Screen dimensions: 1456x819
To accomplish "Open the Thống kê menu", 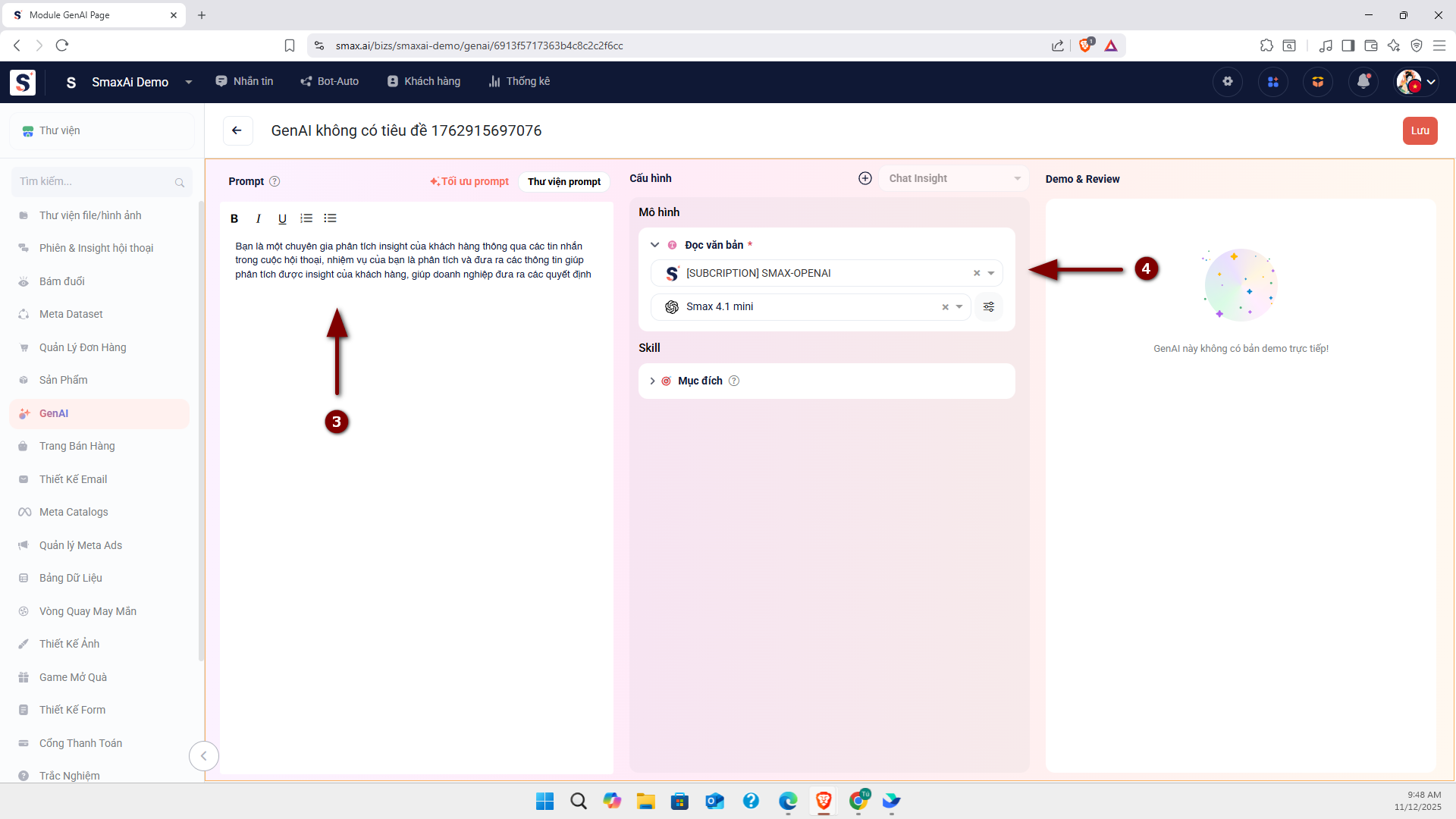I will coord(519,81).
